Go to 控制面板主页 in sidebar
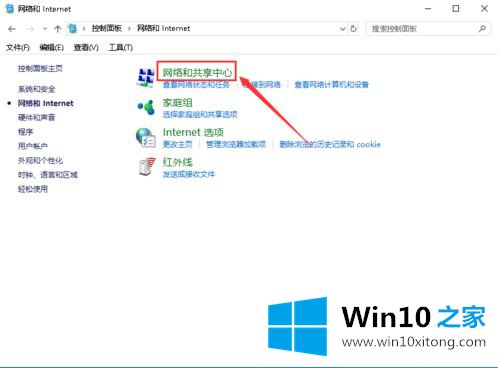The image size is (498, 368). (40, 68)
